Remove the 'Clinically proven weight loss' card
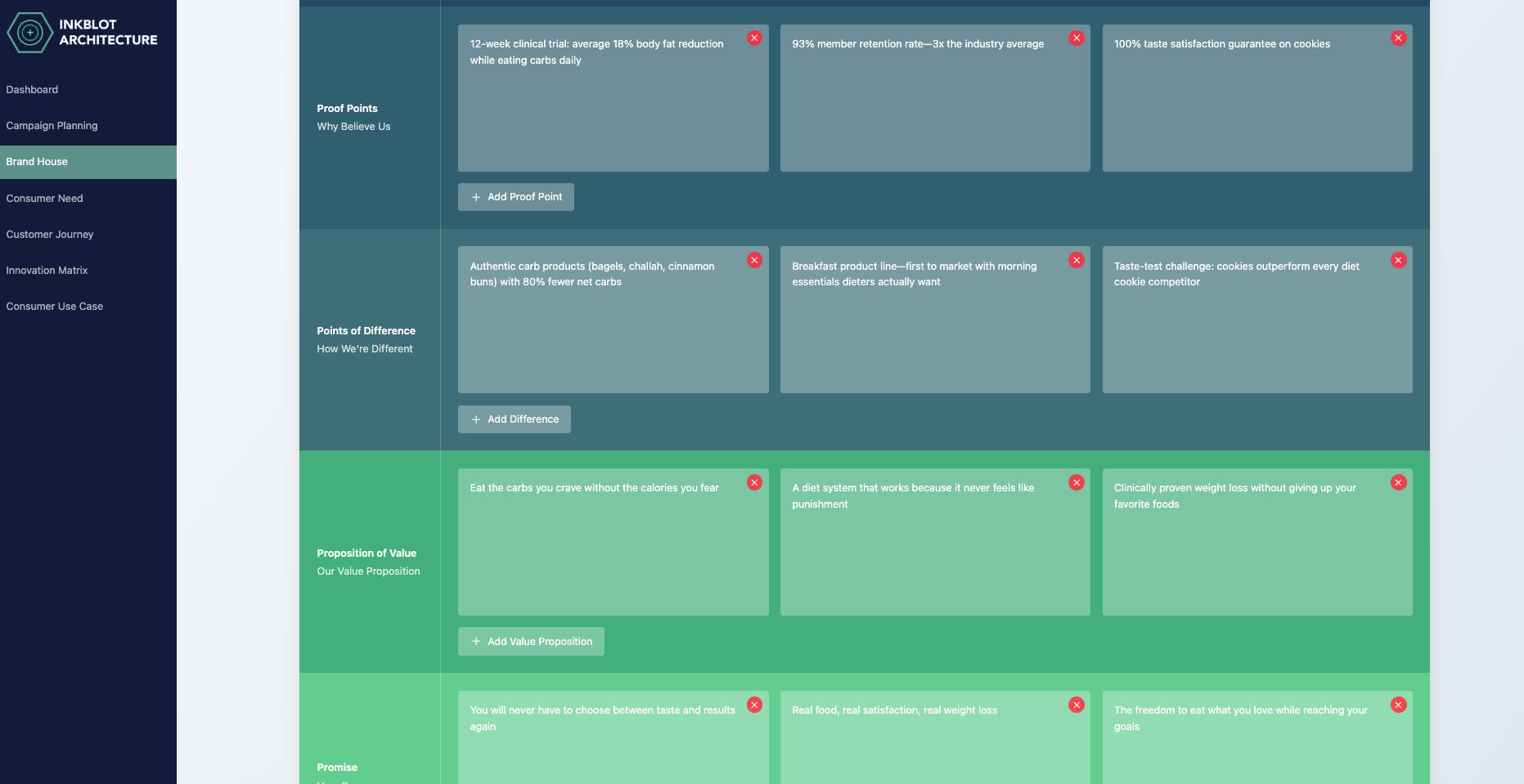 click(1398, 483)
